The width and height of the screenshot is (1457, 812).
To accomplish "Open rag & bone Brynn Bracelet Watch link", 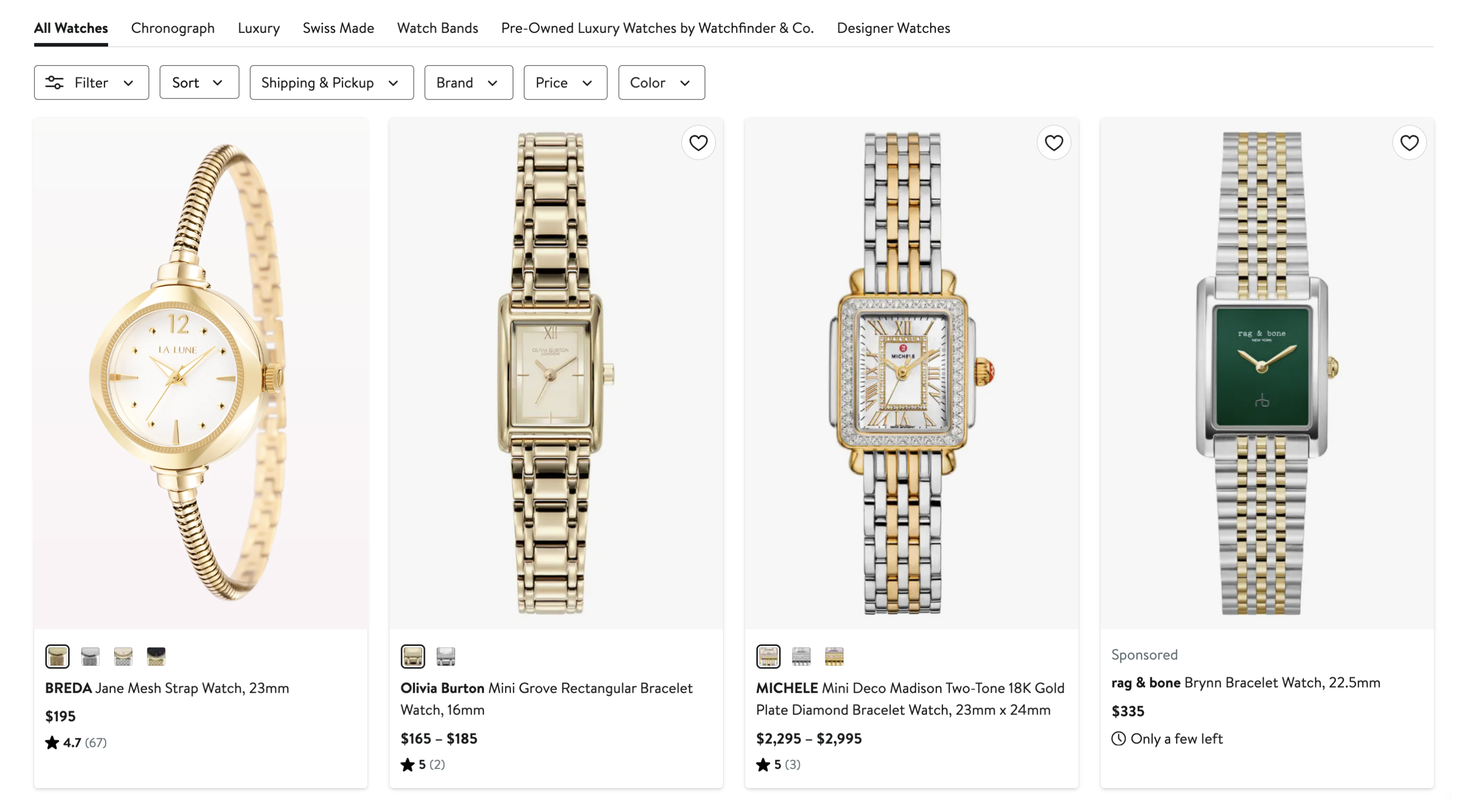I will 1245,683.
